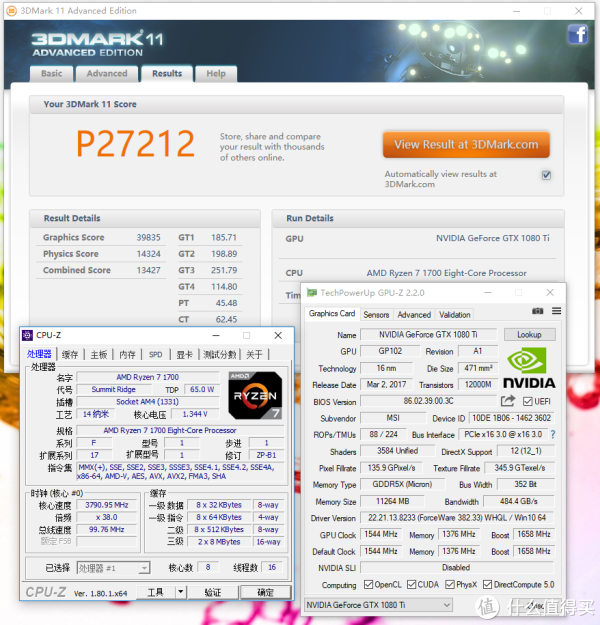Click the 工具 button in CPU-Z

tap(155, 592)
